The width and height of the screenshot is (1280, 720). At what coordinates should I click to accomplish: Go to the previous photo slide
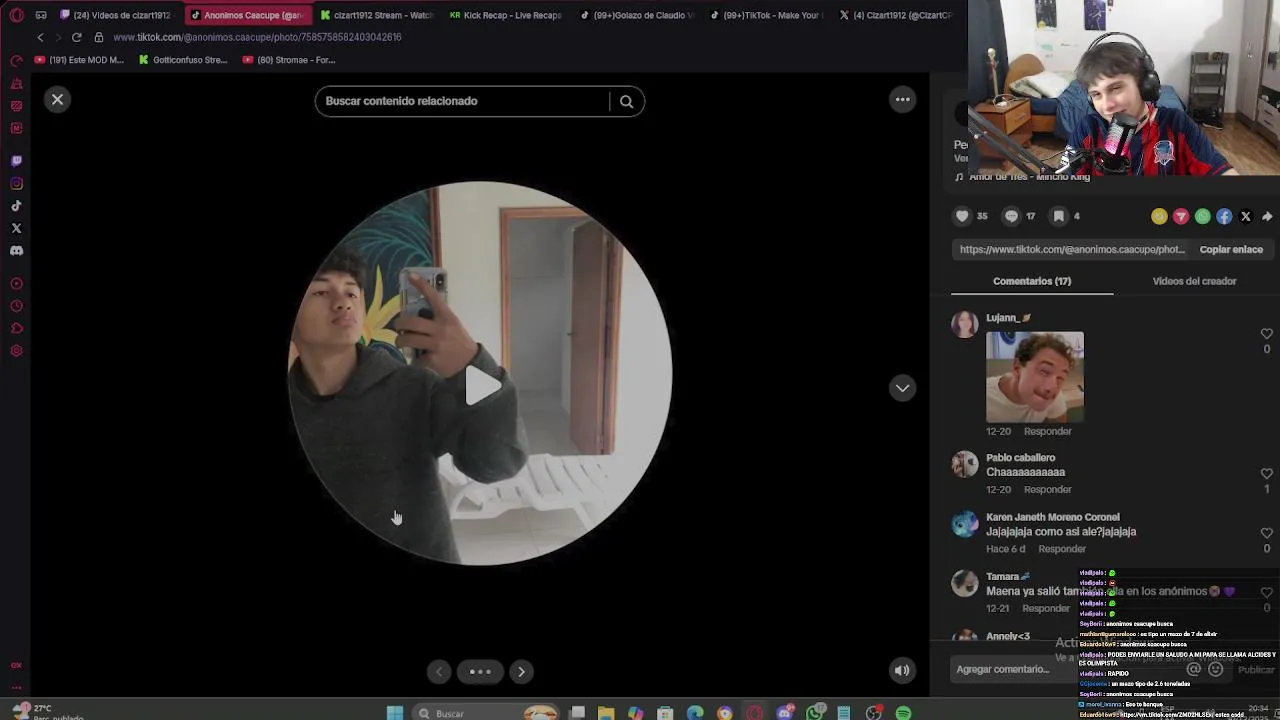pos(439,672)
